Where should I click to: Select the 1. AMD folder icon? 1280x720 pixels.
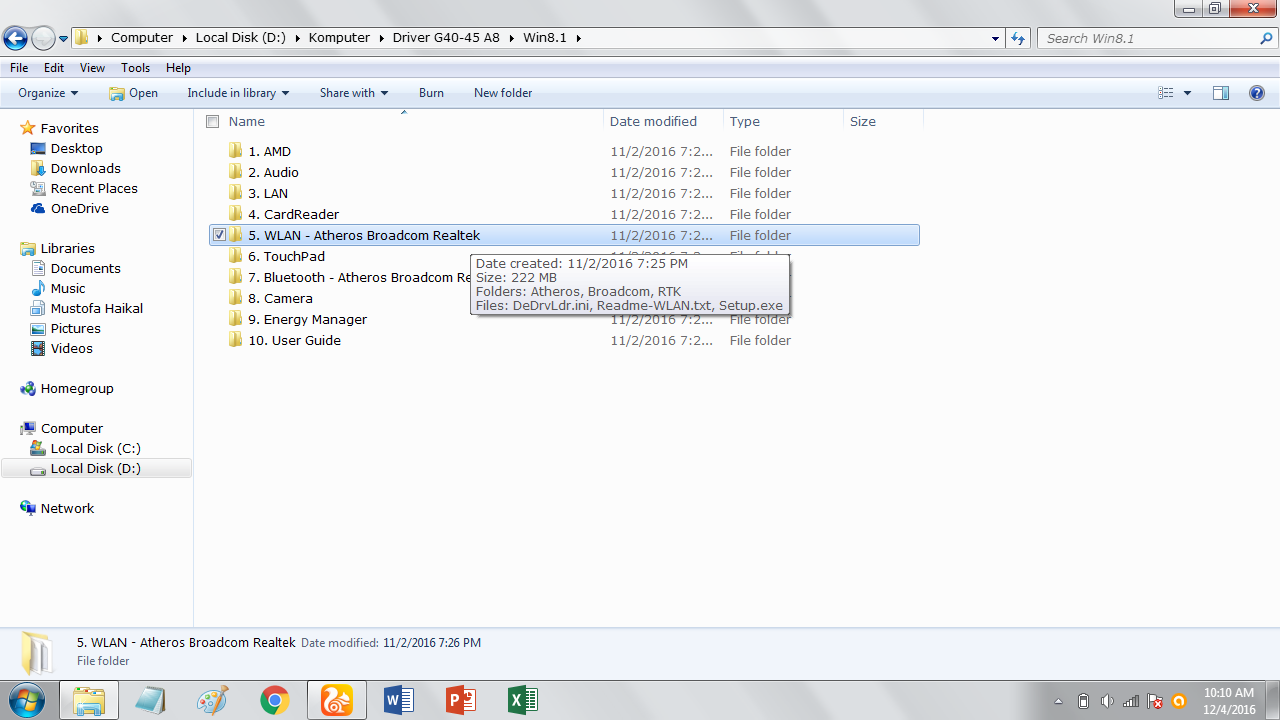click(x=236, y=151)
